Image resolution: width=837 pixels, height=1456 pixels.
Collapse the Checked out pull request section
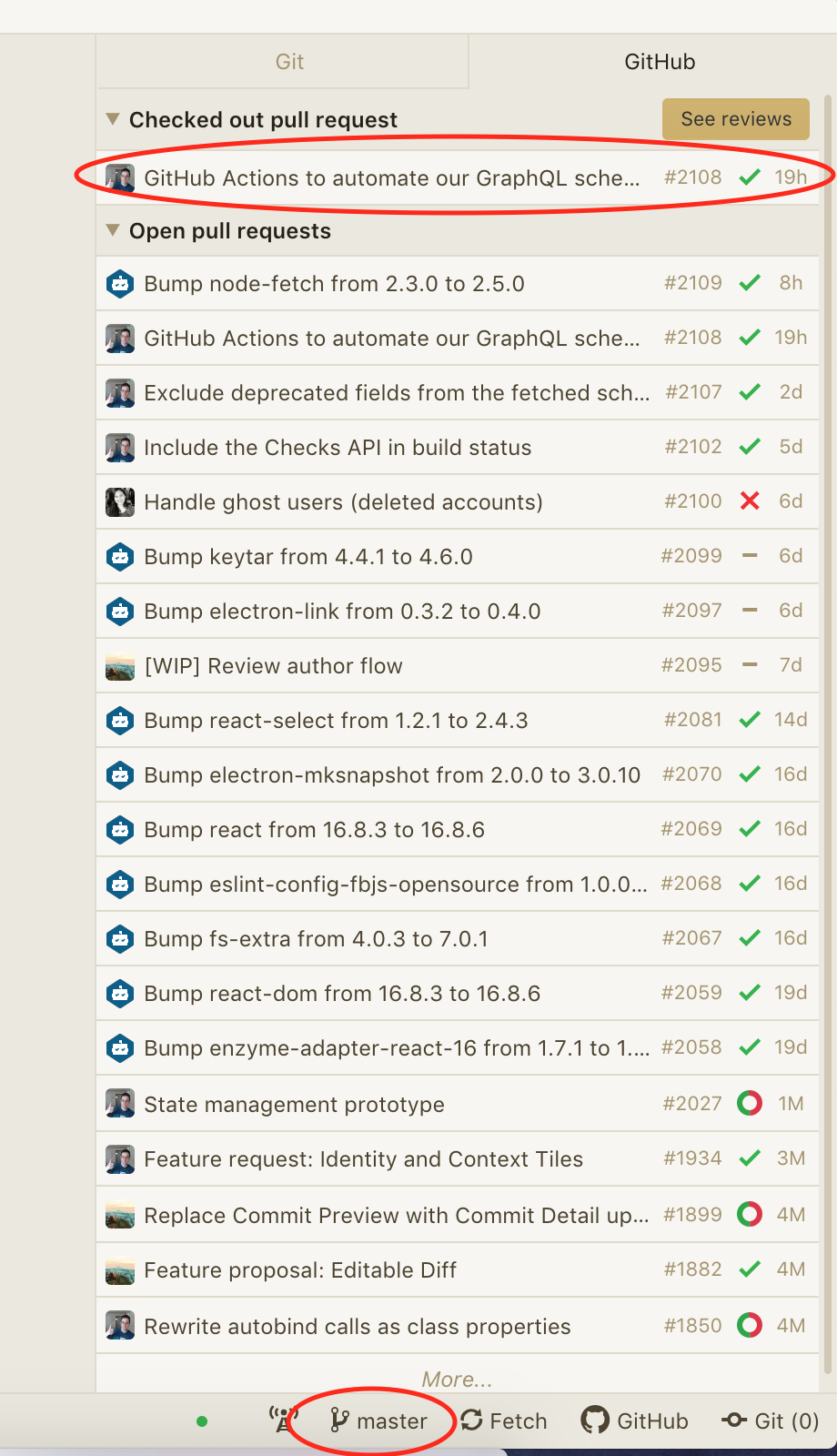click(x=113, y=119)
